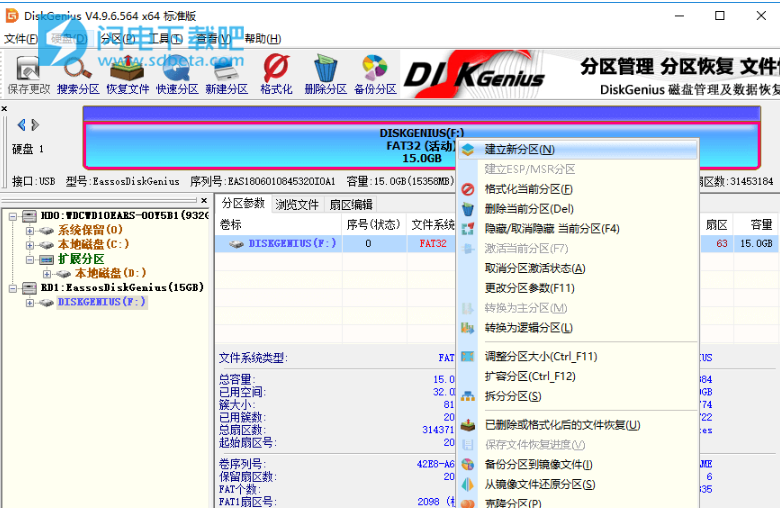This screenshot has width=780, height=508.
Task: Open Backup Partition (备份分区) tool
Action: 375,75
